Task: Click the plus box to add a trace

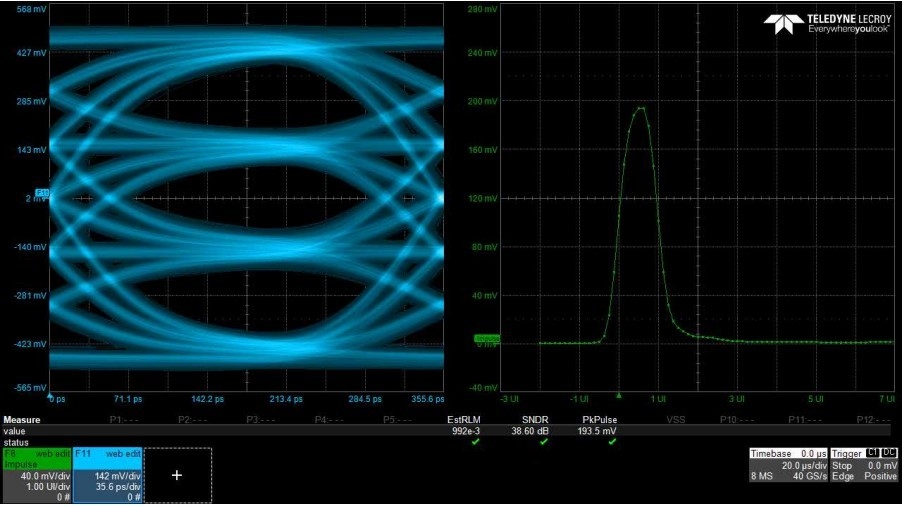Action: click(177, 475)
